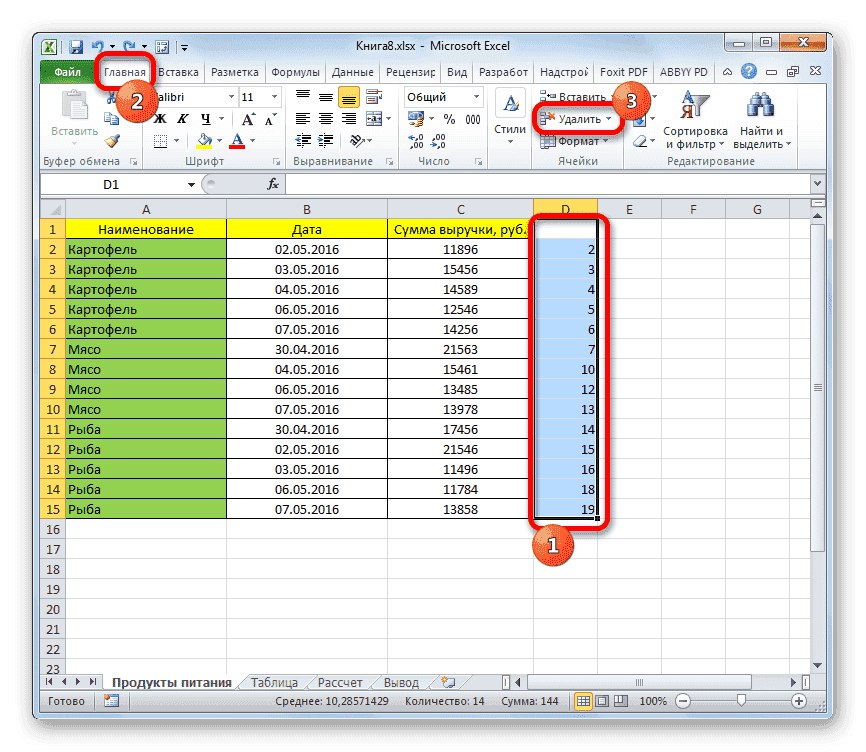Click the Формат button in Ячейки group
Viewport: 866px width, 752px height.
coord(579,140)
